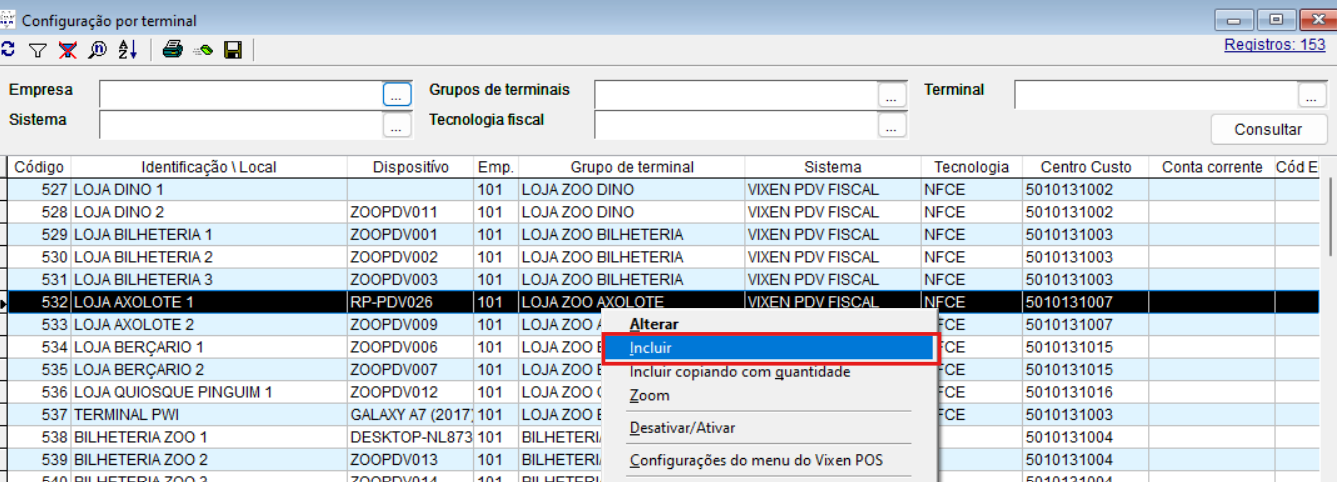Sort records with the A-Z icon
The height and width of the screenshot is (482, 1337).
coord(128,49)
